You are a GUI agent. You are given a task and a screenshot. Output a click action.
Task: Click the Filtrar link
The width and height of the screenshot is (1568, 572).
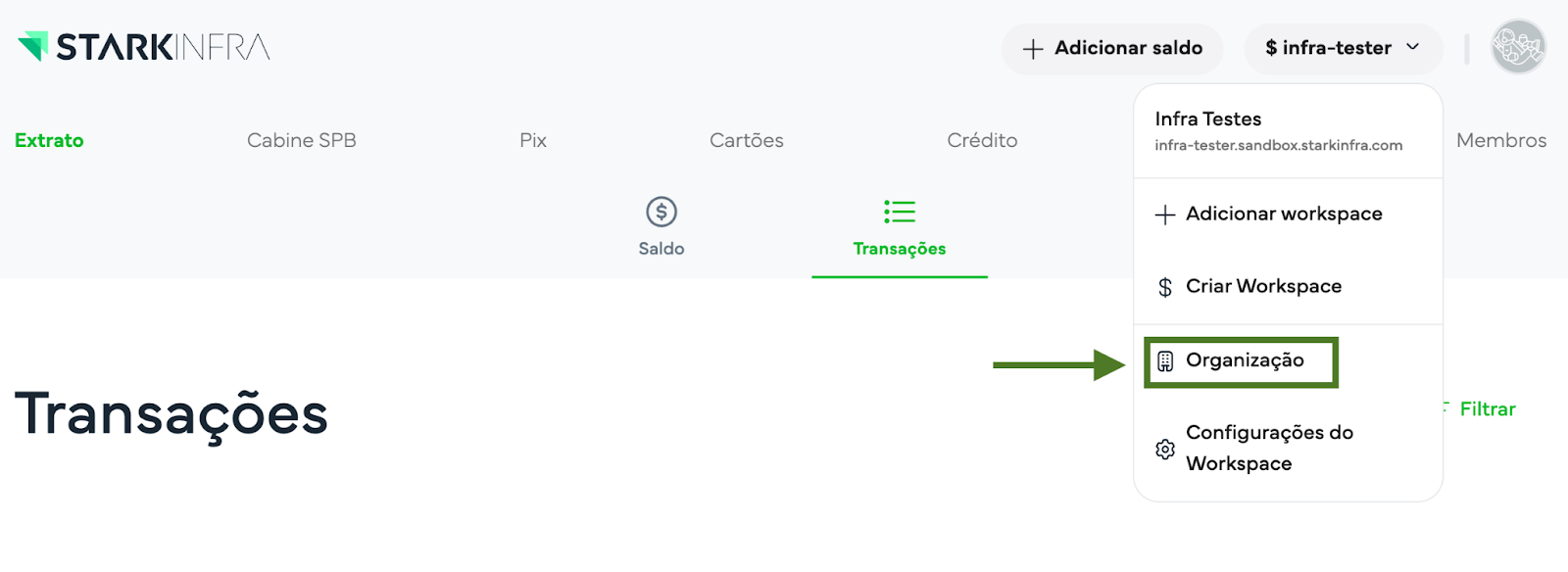click(1487, 409)
